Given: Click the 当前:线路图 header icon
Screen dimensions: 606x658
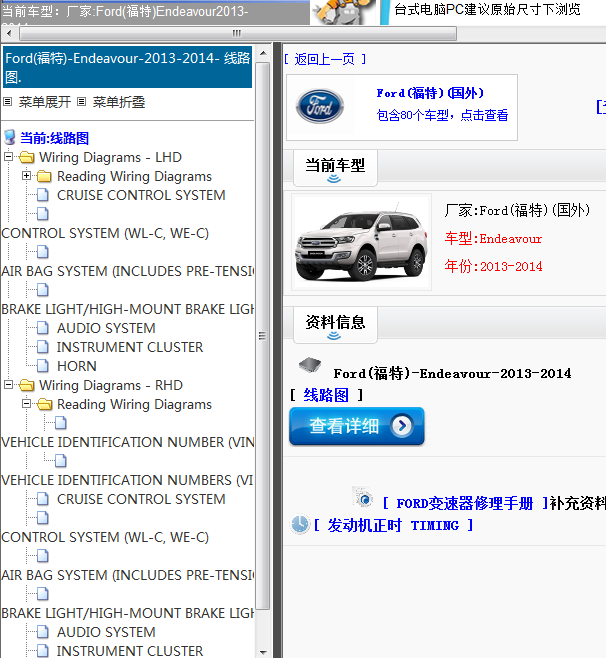Looking at the screenshot, I should point(10,137).
